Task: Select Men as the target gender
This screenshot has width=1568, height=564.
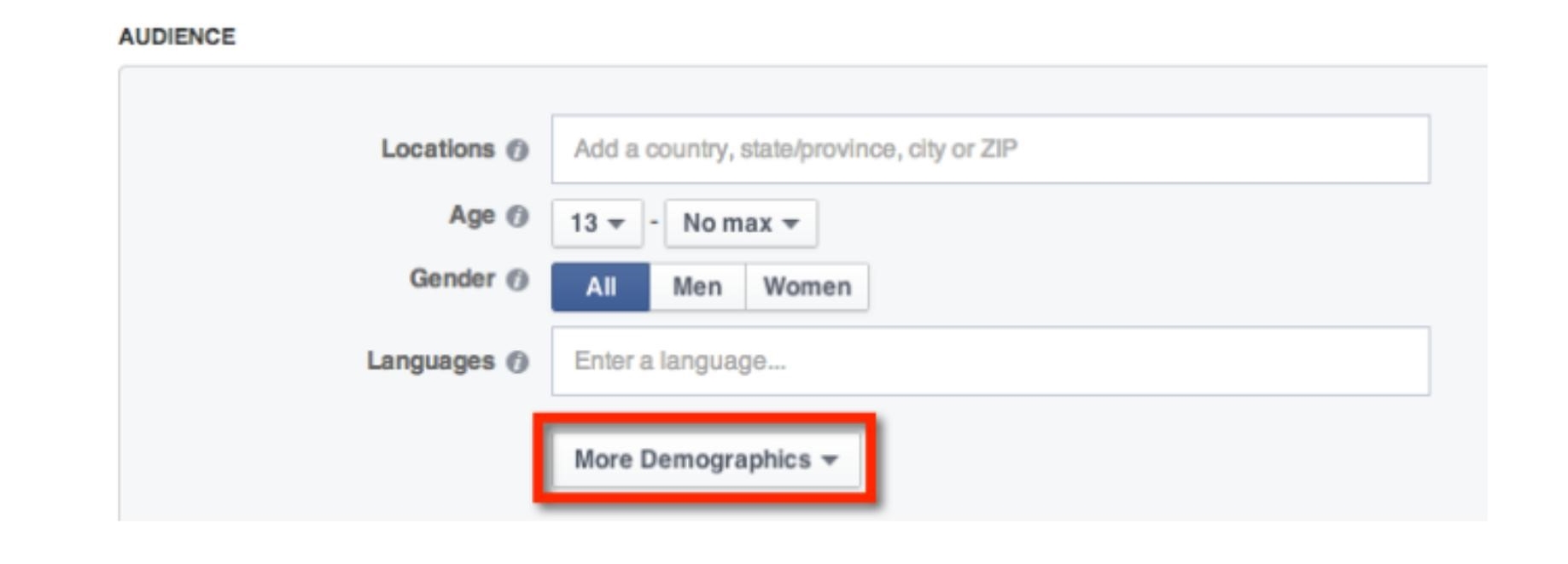Action: pyautogui.click(x=697, y=287)
